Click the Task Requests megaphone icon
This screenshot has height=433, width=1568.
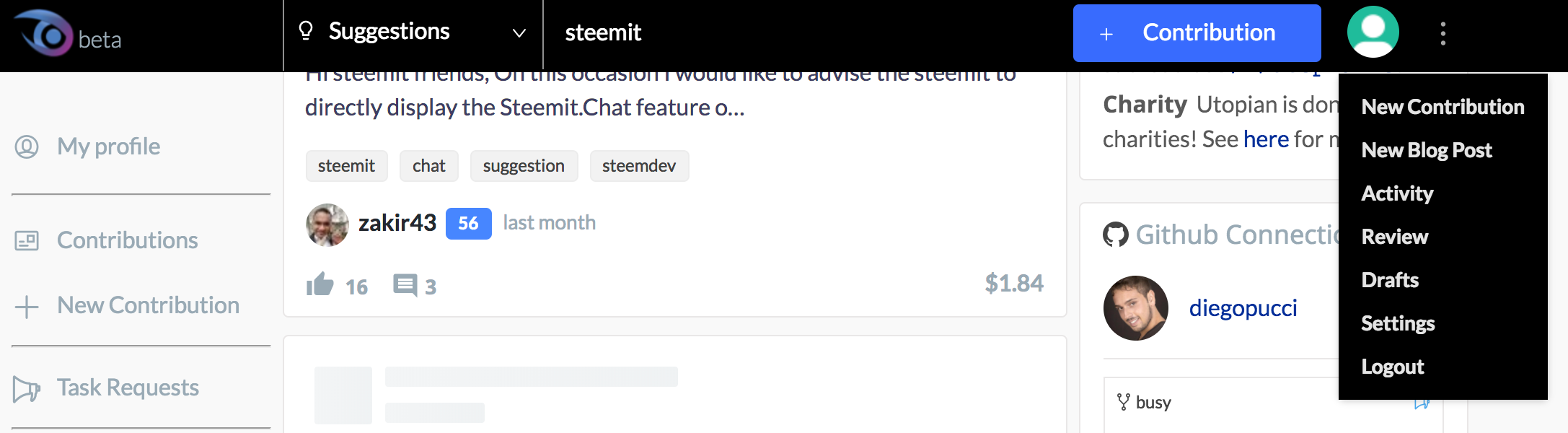[x=27, y=389]
